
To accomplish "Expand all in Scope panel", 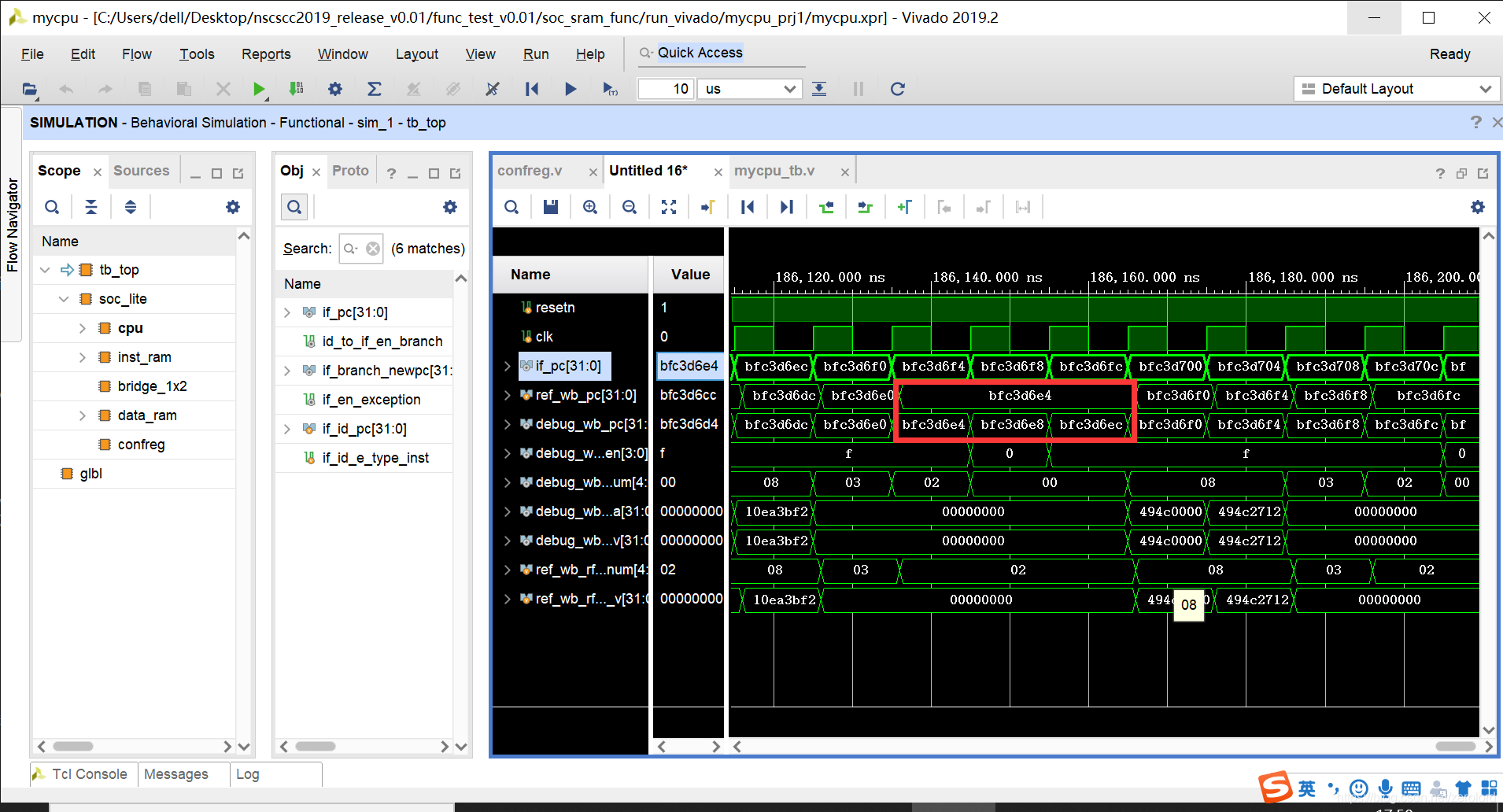I will [x=131, y=207].
